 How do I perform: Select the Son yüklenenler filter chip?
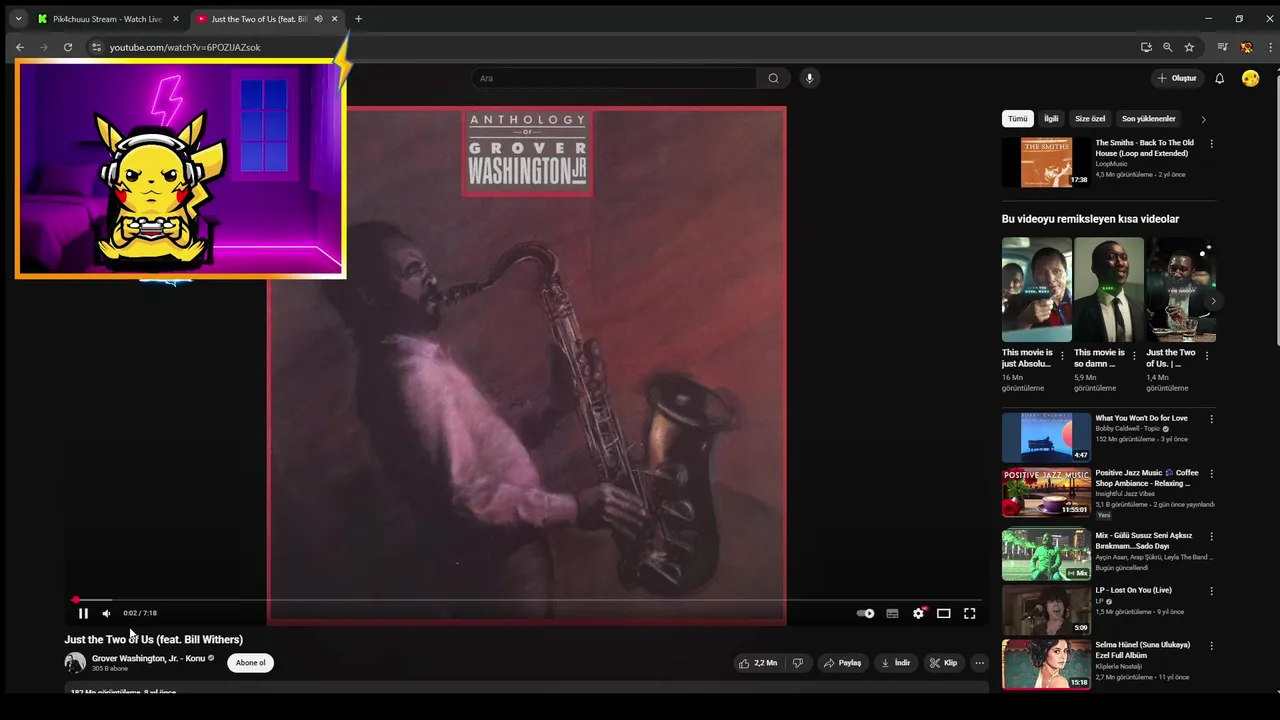click(x=1149, y=119)
